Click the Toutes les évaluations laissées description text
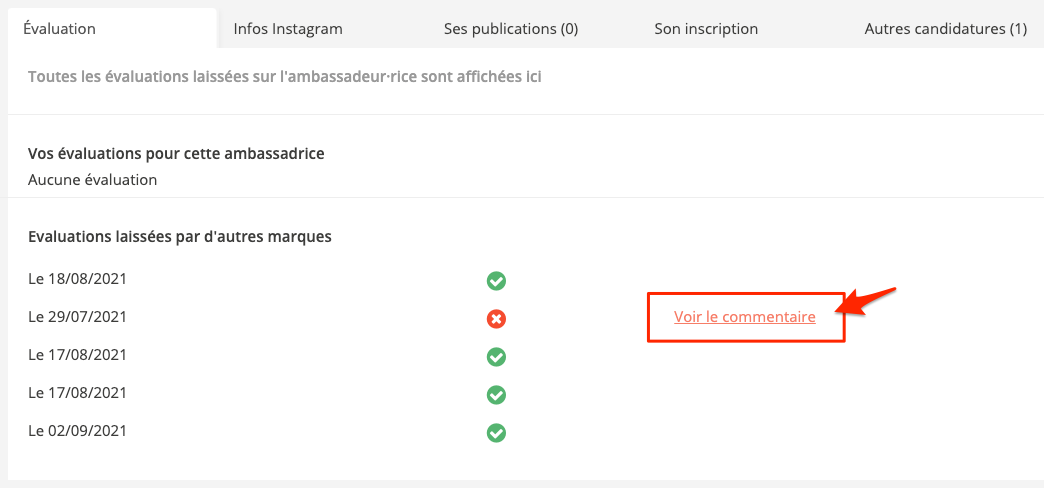 [x=285, y=76]
